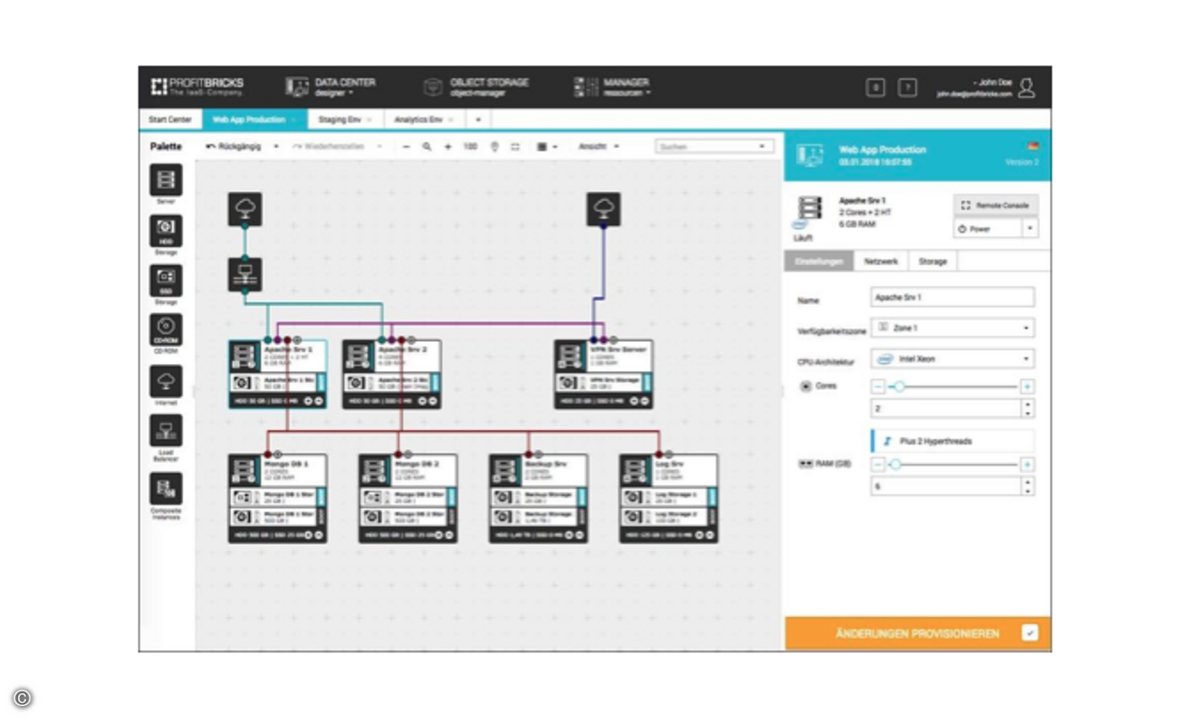Open the CPU-Architektur Intel Xeon dropdown

pos(953,358)
